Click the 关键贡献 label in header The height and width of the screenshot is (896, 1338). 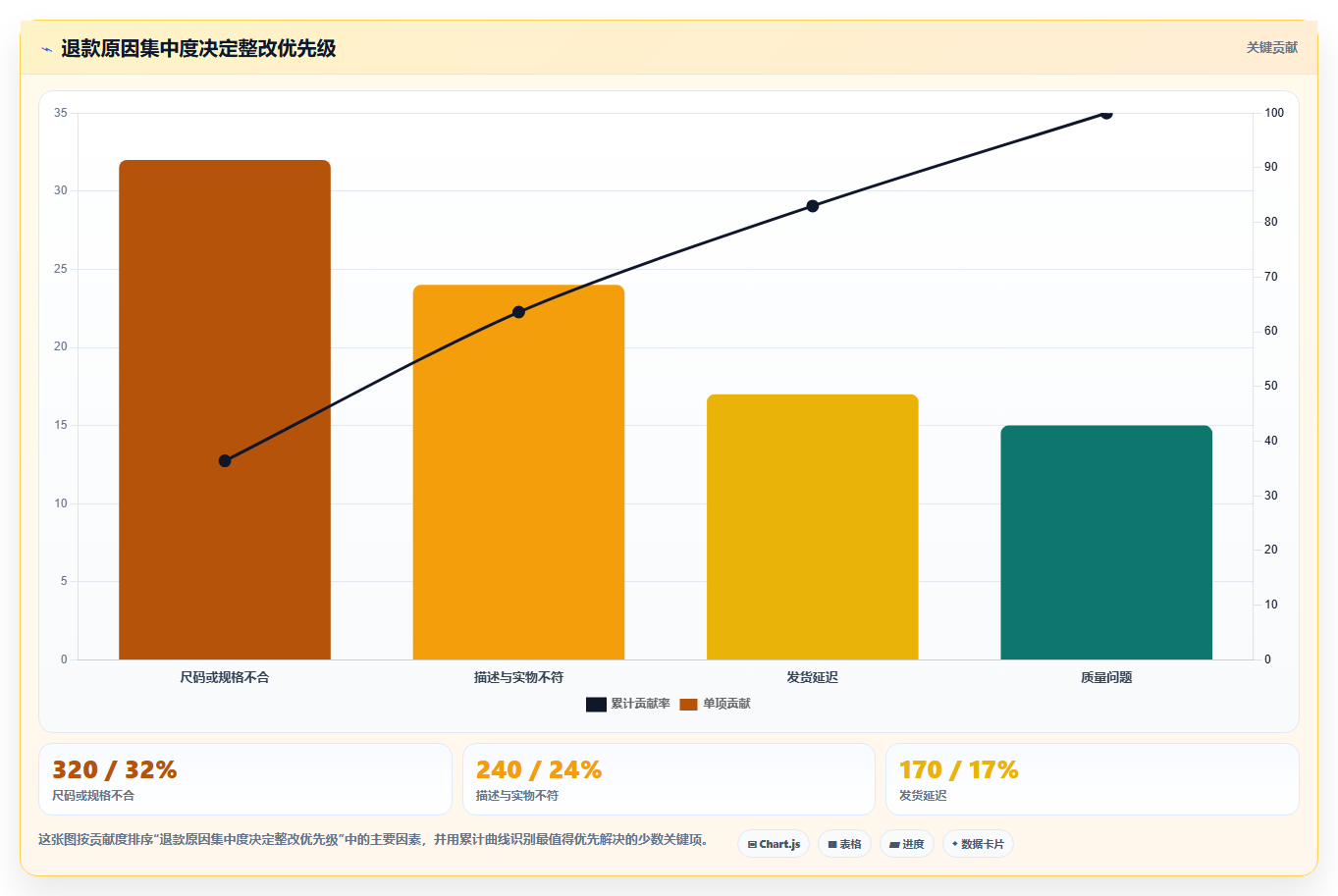pyautogui.click(x=1271, y=47)
